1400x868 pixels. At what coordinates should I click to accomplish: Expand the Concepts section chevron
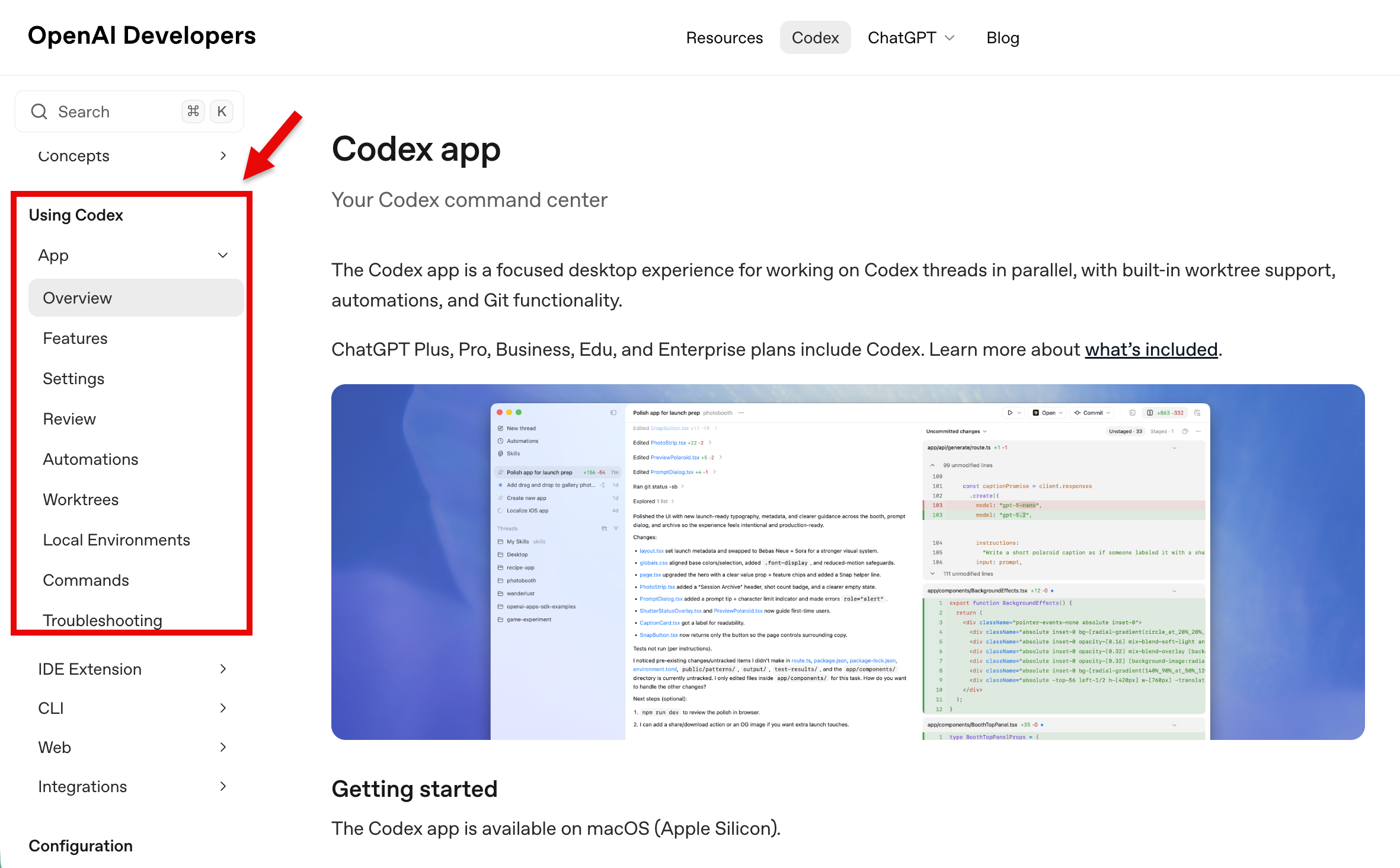tap(223, 156)
